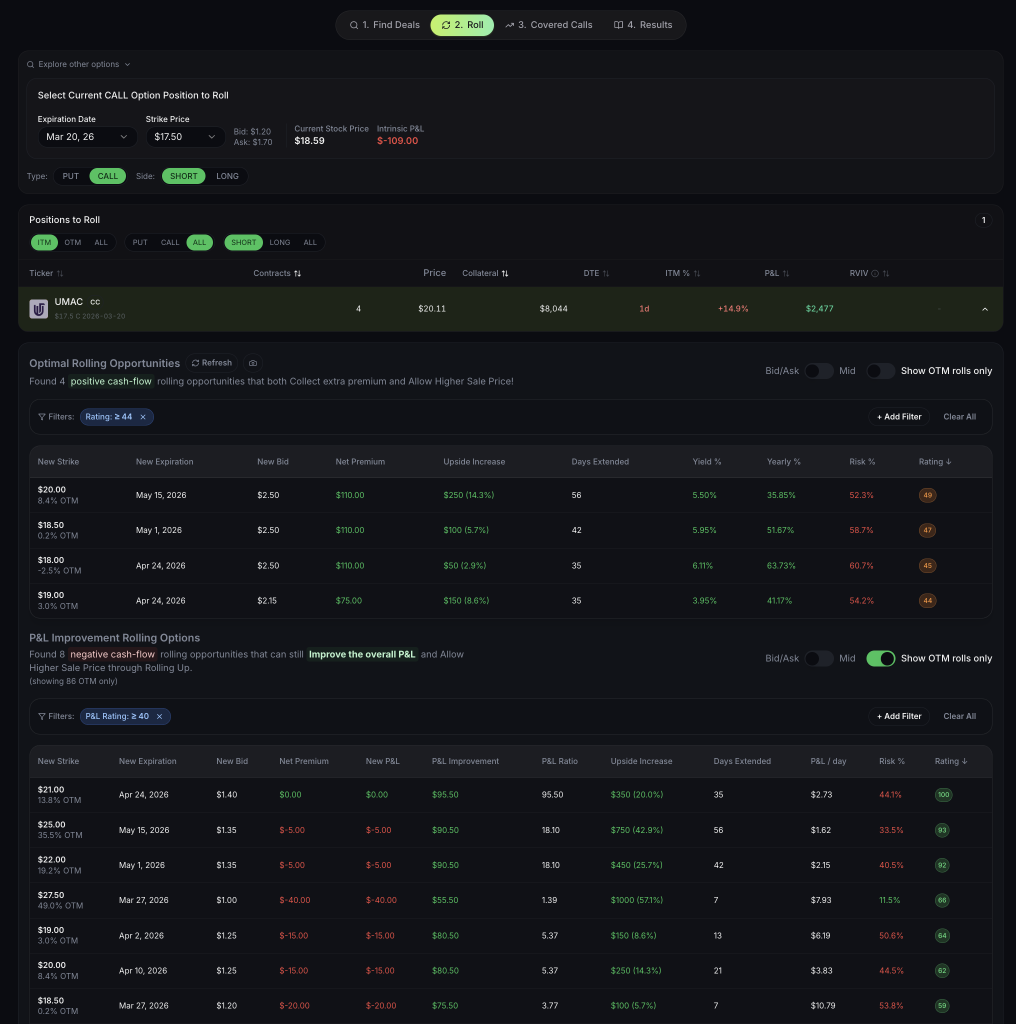Click the search icon in Explore other options
Viewport: 1016px width, 1024px height.
[x=30, y=63]
